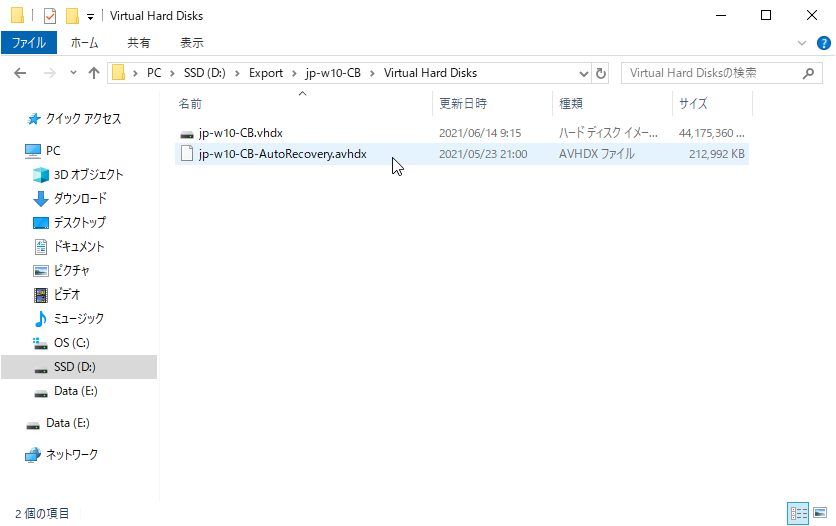
Task: Click the 3D オブジェクト cube icon
Action: click(x=41, y=175)
